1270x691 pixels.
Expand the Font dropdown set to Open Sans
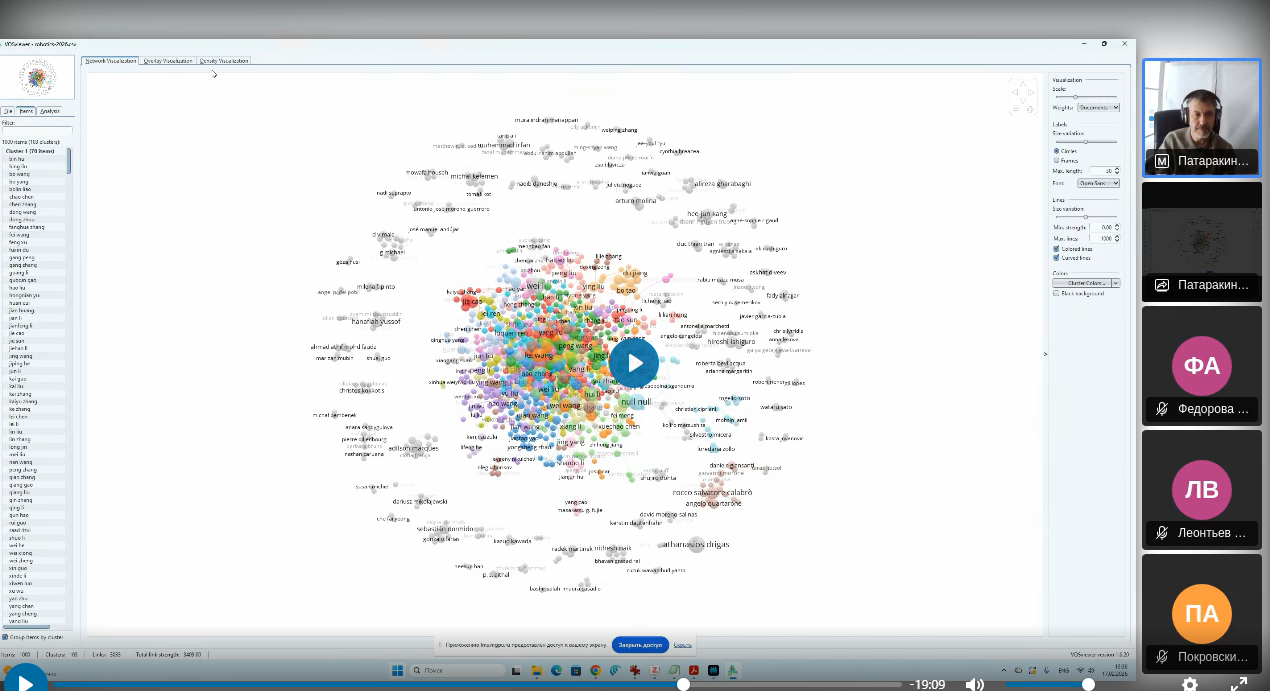click(1098, 183)
